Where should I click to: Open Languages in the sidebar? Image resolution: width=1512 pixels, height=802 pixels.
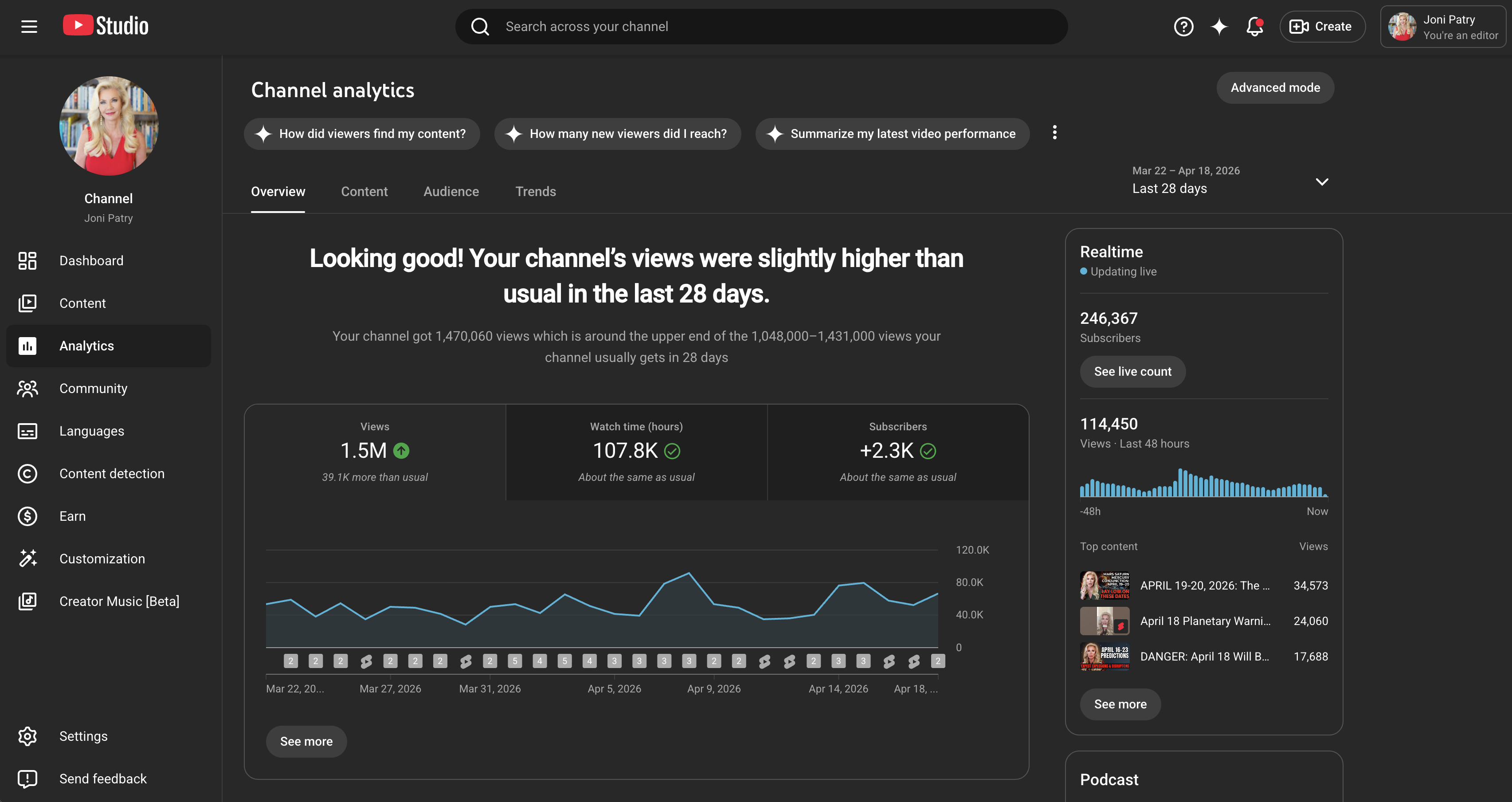coord(109,431)
